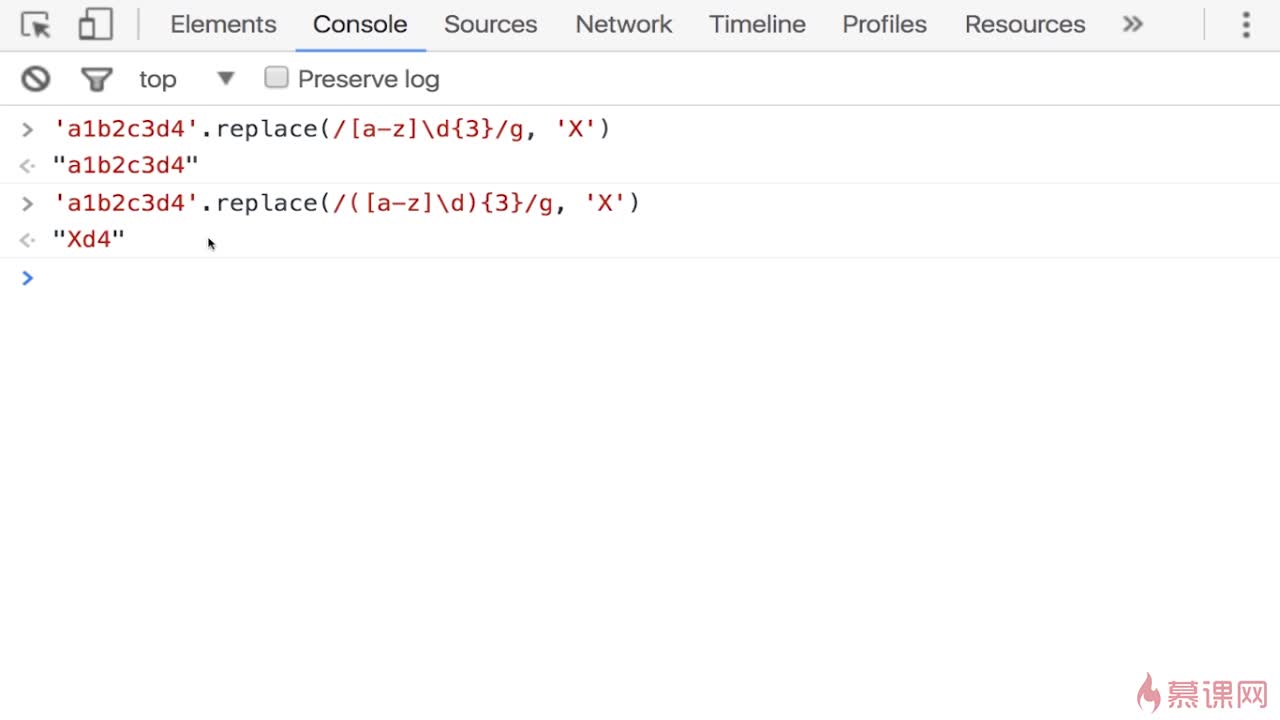Viewport: 1280px width, 720px height.
Task: Go to the Network tab
Action: point(624,25)
